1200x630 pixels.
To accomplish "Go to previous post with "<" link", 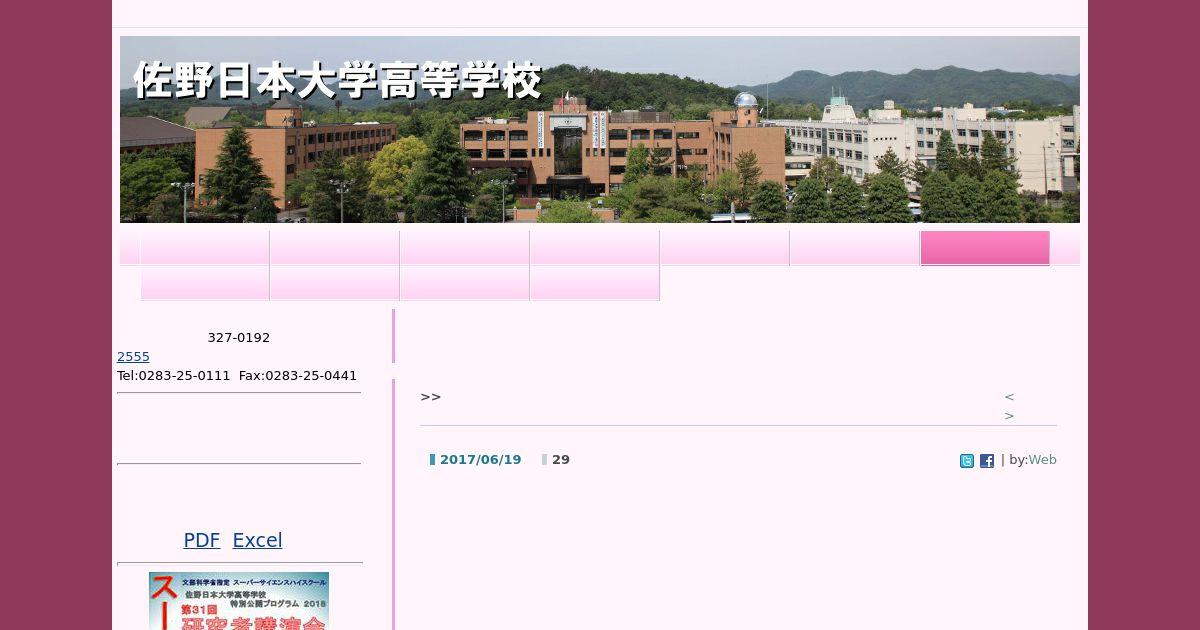I will [x=1009, y=397].
